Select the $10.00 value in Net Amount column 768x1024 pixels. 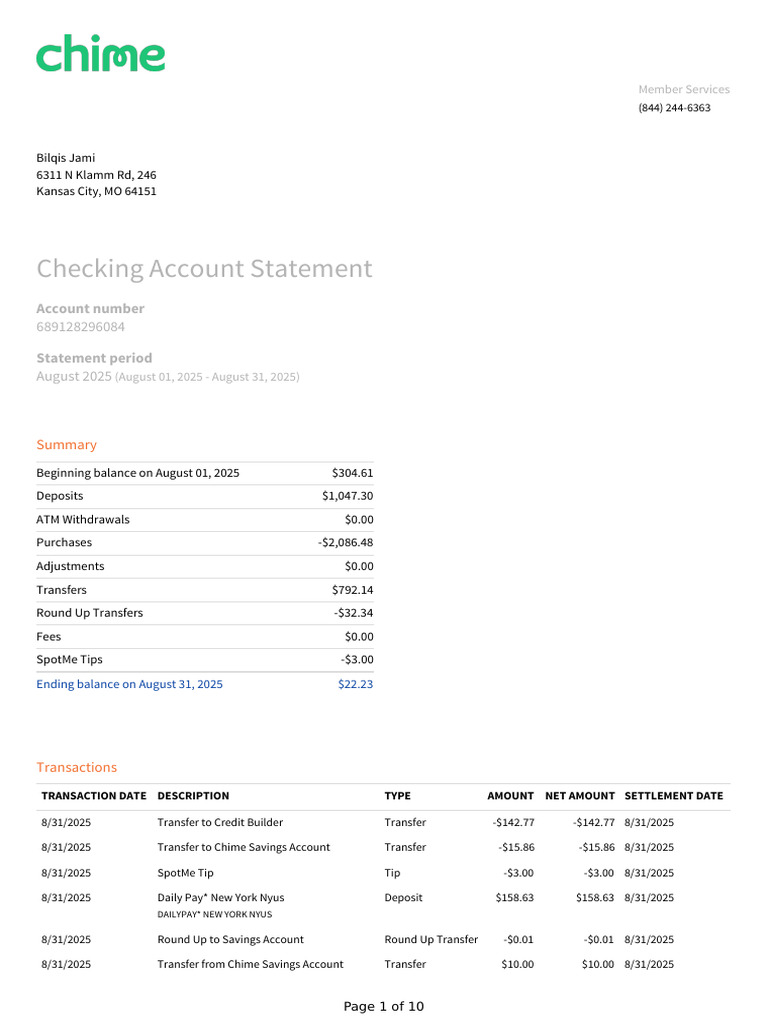[x=598, y=965]
